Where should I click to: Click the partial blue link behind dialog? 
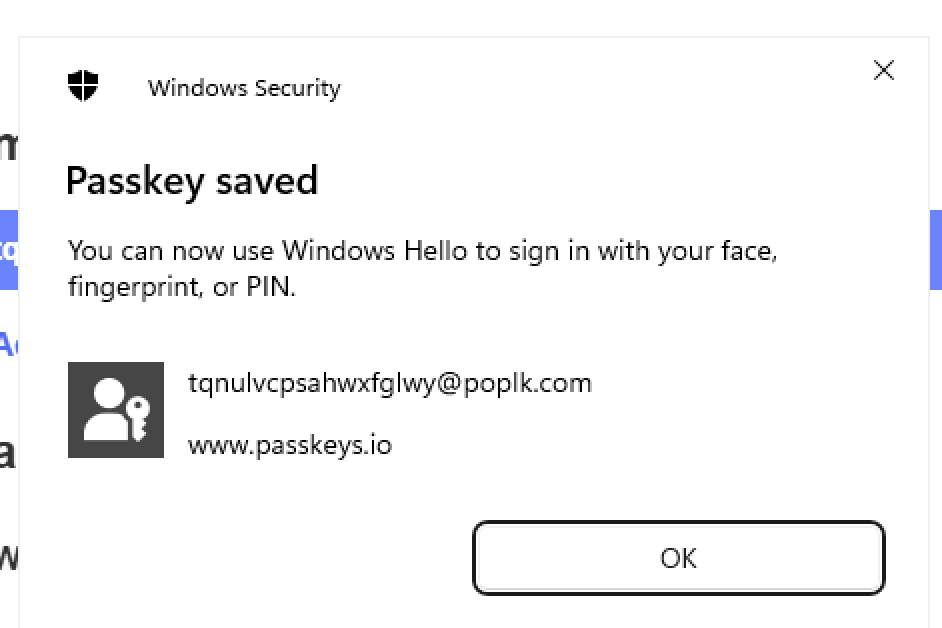click(x=9, y=344)
